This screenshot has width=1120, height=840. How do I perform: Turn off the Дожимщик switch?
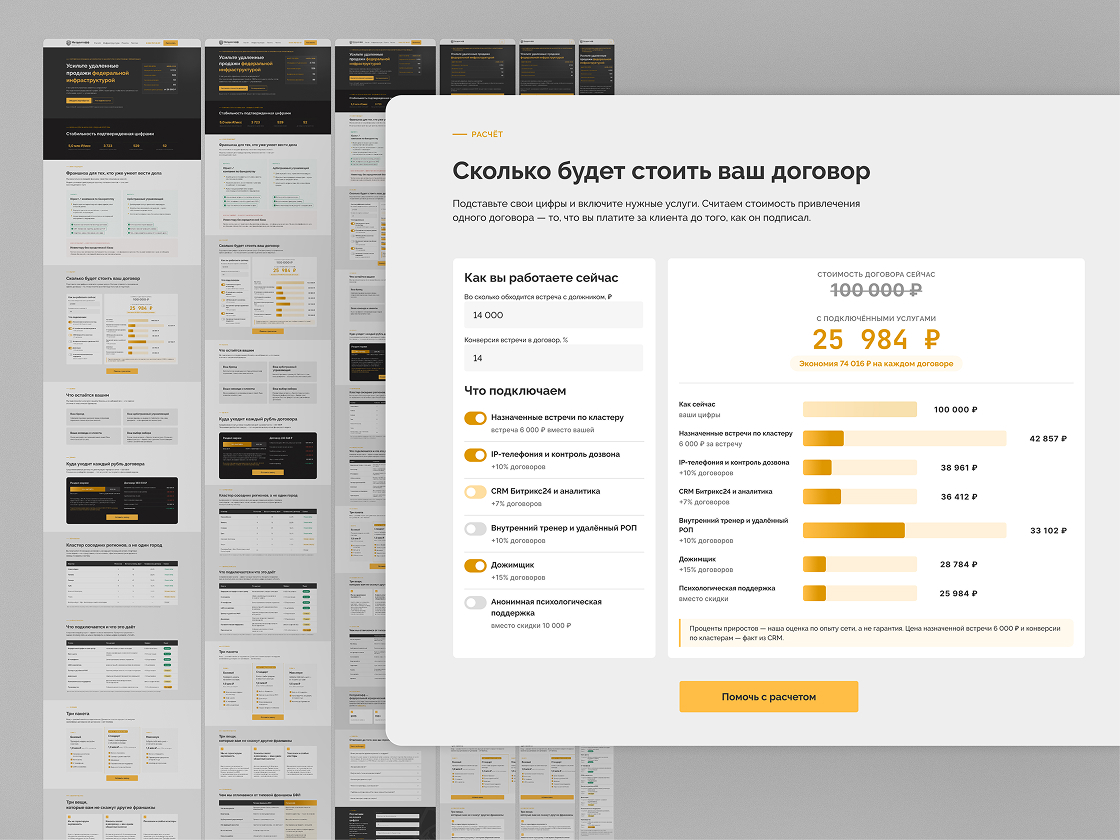tap(475, 566)
